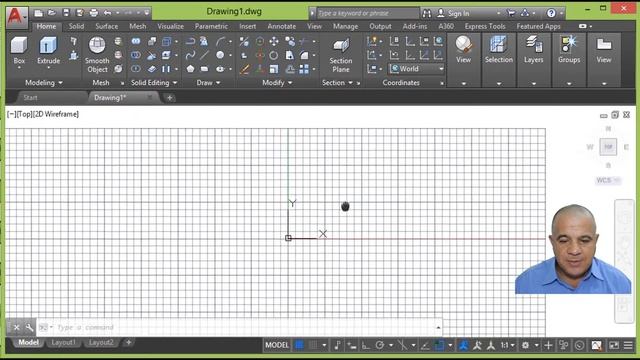This screenshot has width=640, height=360.
Task: Click the 2D Wireframe visual style label
Action: click(56, 114)
